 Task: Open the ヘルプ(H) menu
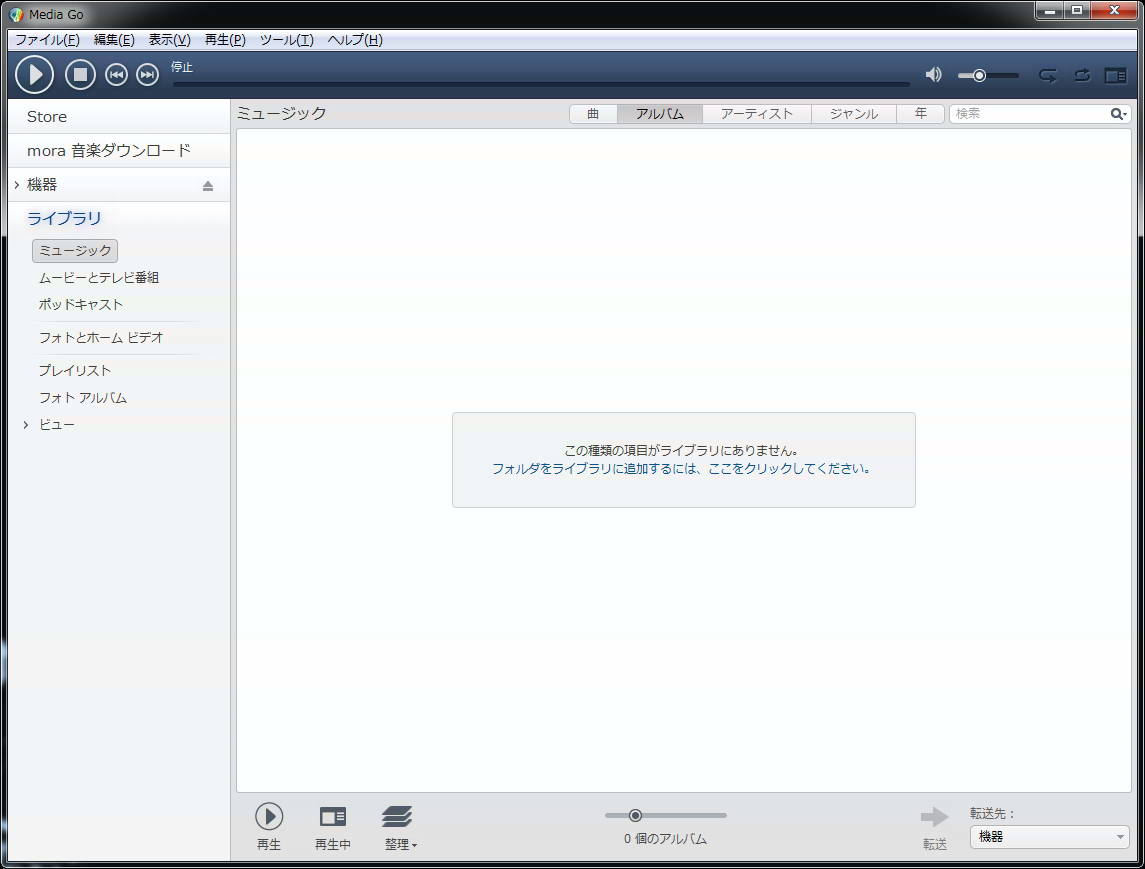355,39
